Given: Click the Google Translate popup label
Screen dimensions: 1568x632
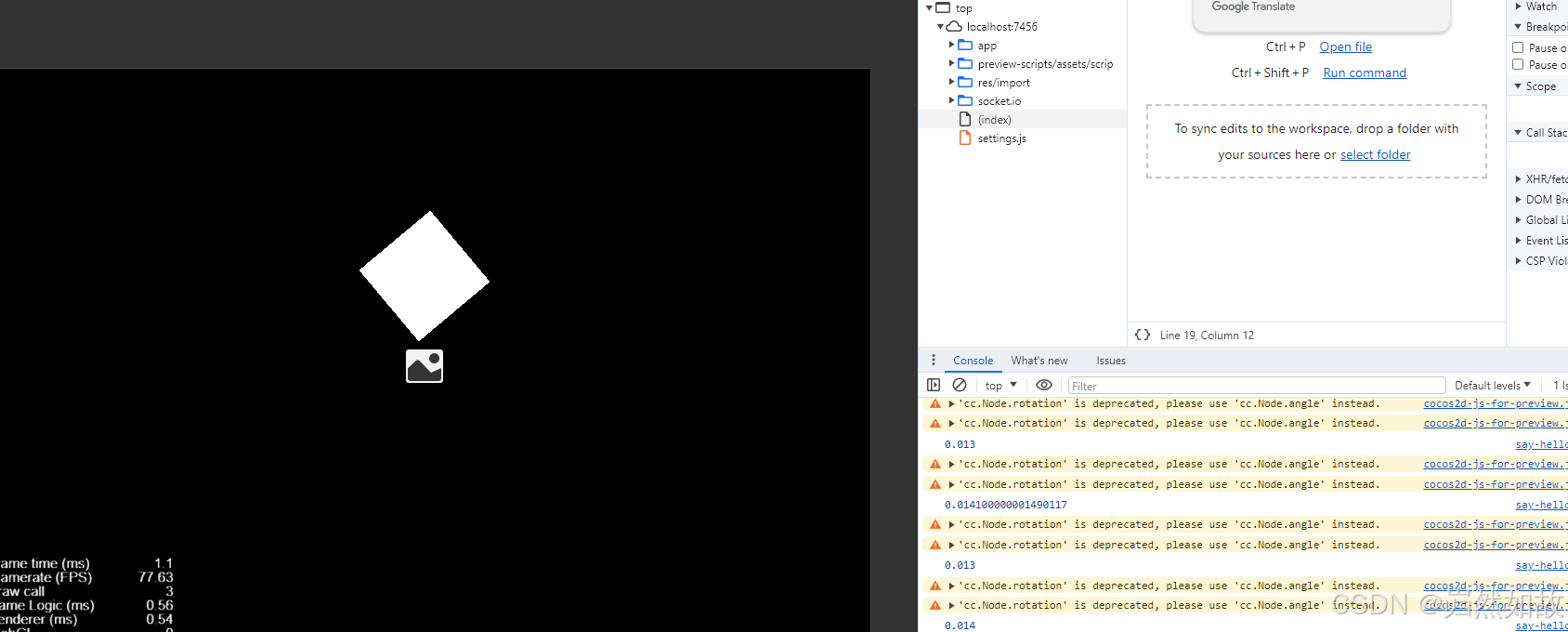Looking at the screenshot, I should 1253,7.
